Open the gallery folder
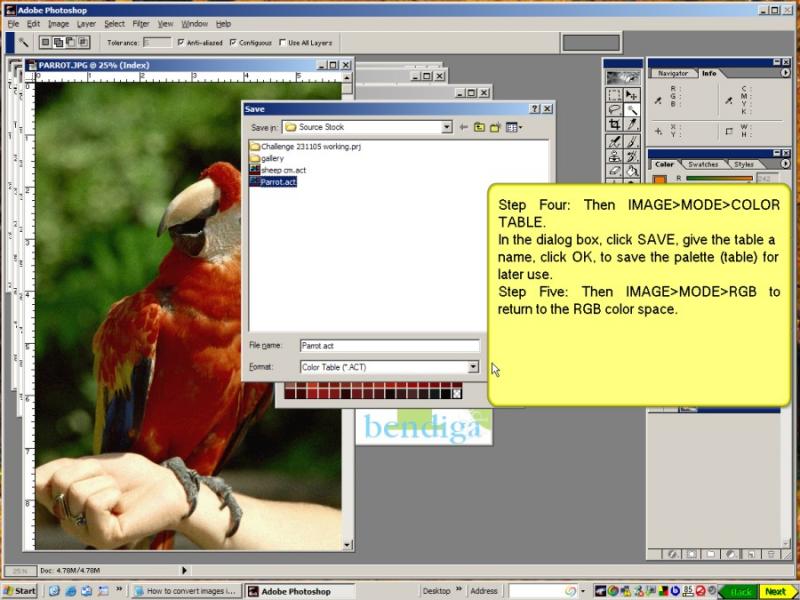800x600 pixels. [267, 158]
